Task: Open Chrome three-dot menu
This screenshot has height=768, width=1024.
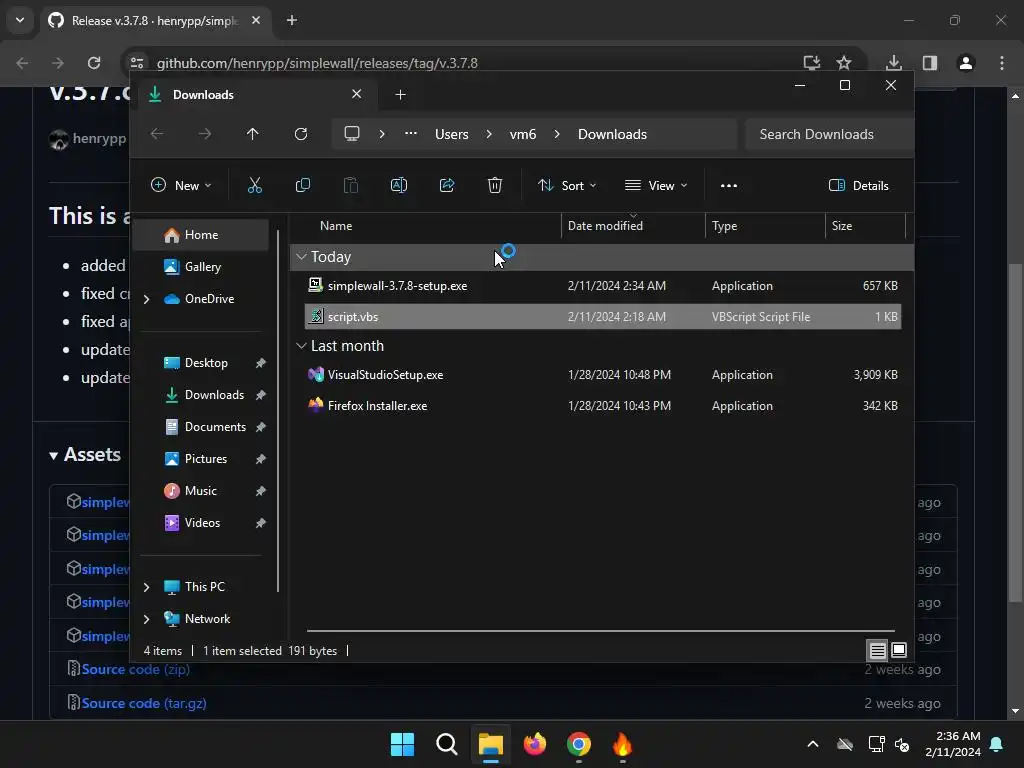Action: pos(1002,63)
